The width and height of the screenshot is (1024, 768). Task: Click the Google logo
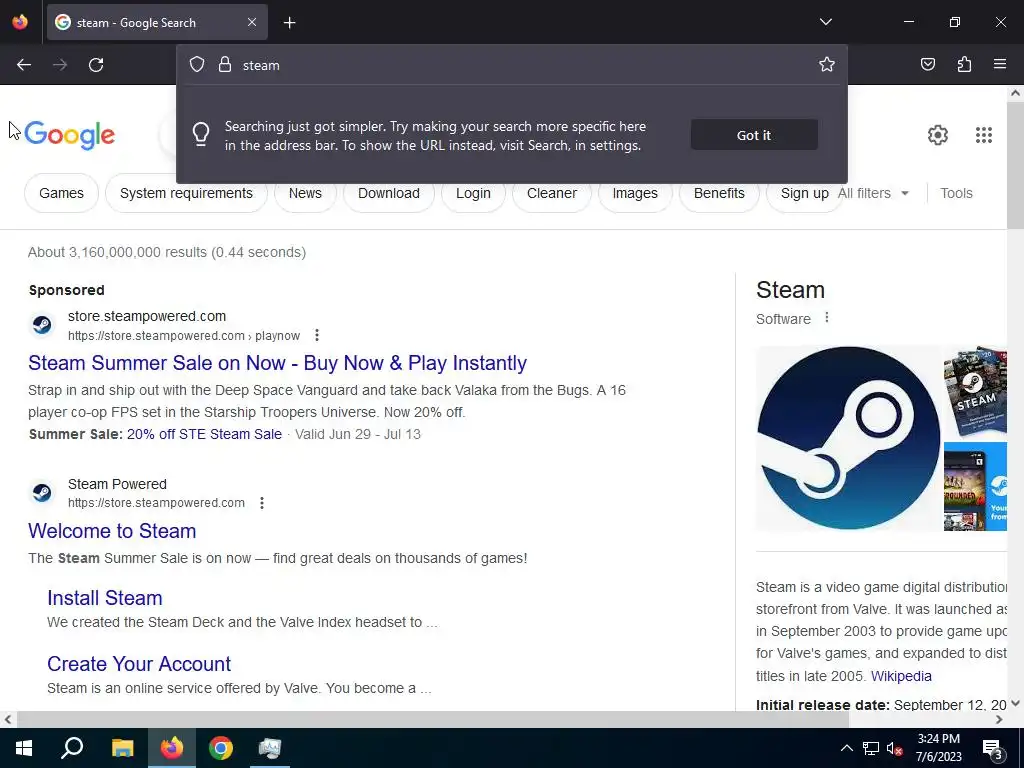tap(70, 135)
